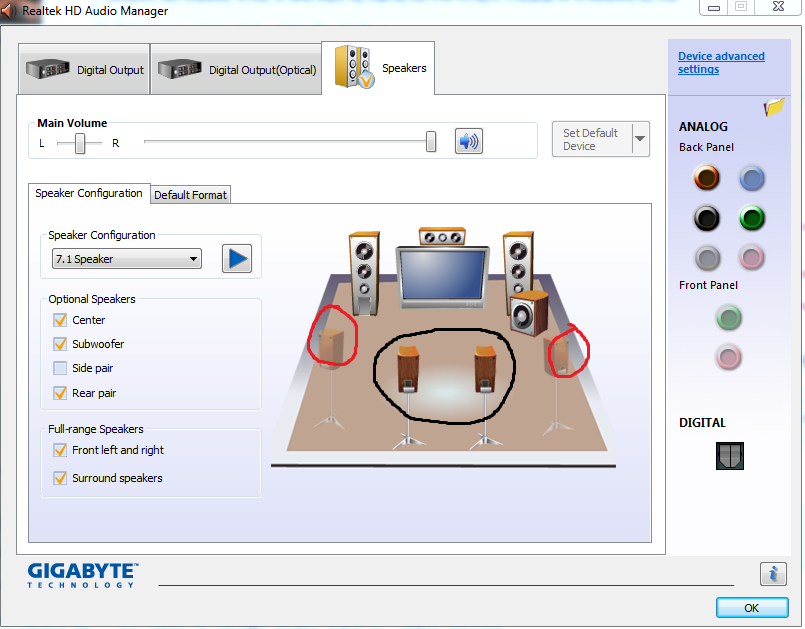This screenshot has width=805, height=629.
Task: Click the blue back panel audio jack
Action: pos(752,178)
